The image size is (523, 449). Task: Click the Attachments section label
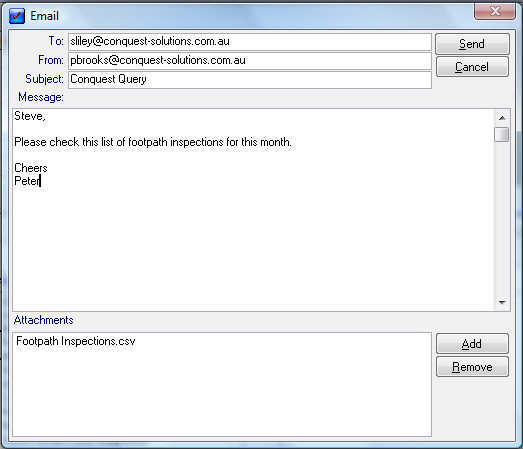[x=43, y=320]
